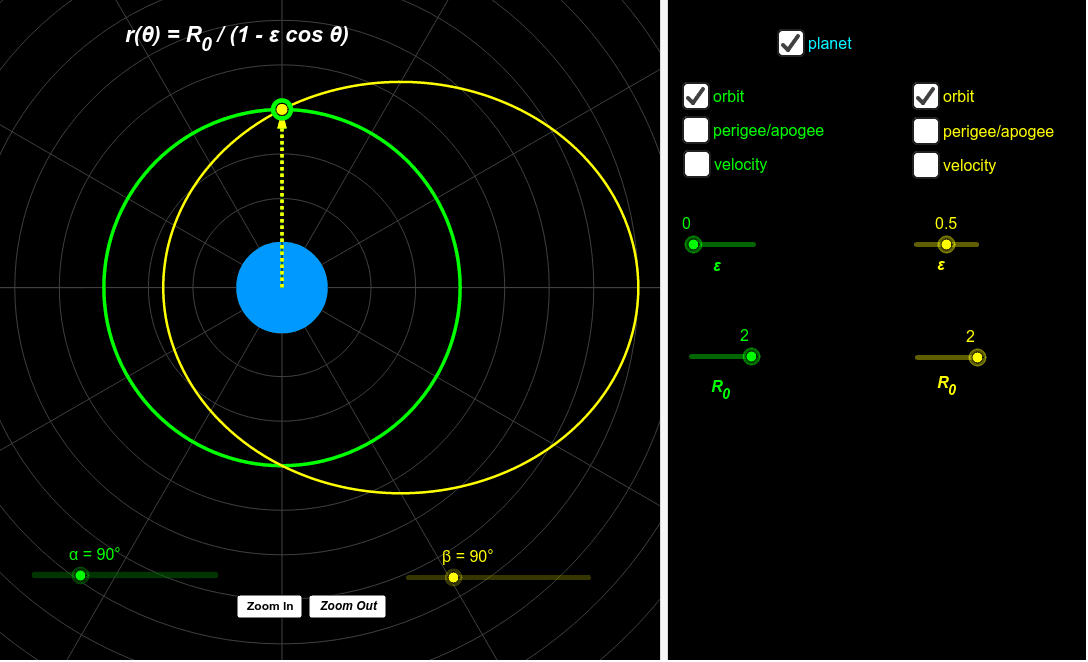Click the β = 90° label
The height and width of the screenshot is (662, 1088).
[468, 557]
